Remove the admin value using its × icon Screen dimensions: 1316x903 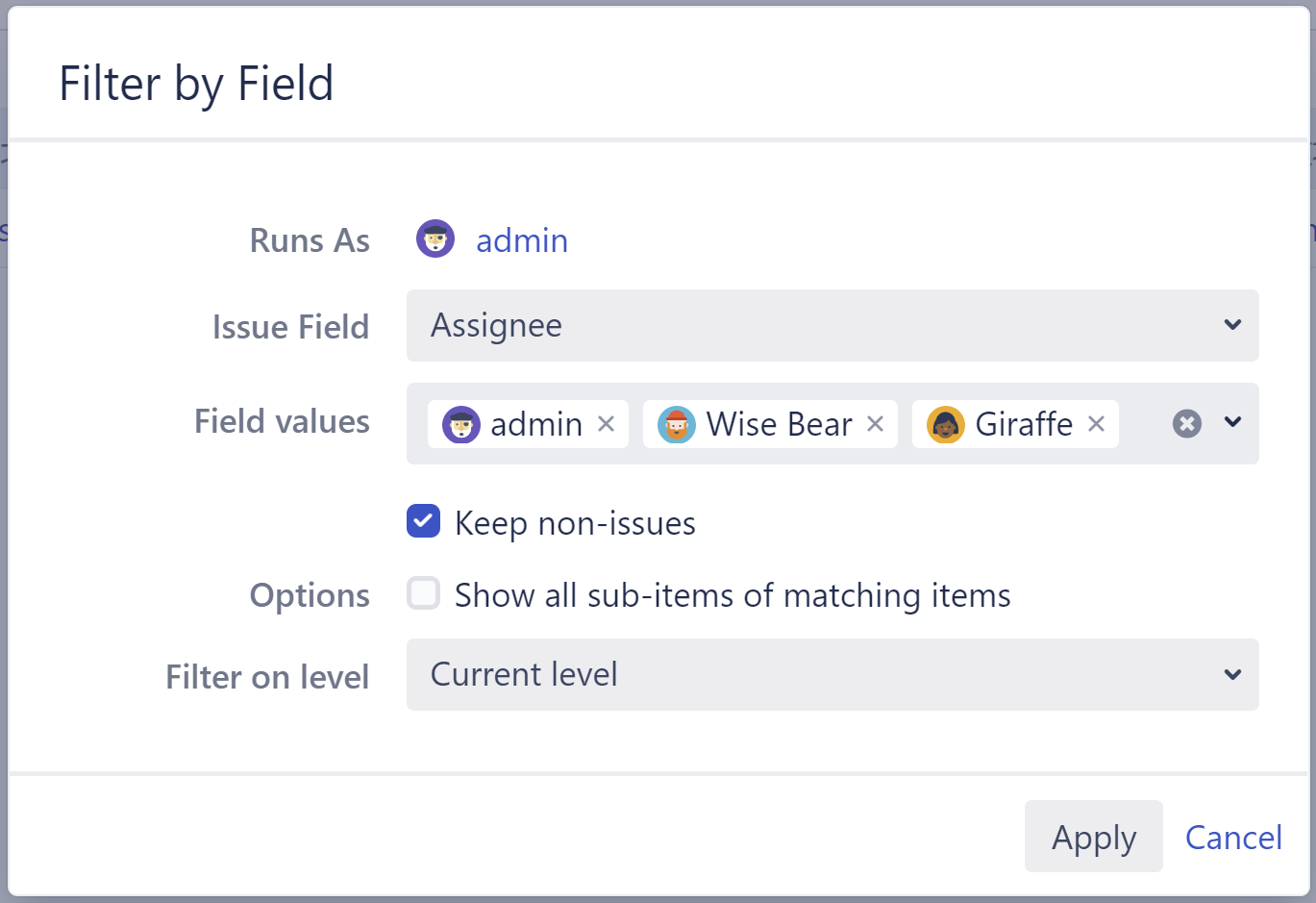606,424
